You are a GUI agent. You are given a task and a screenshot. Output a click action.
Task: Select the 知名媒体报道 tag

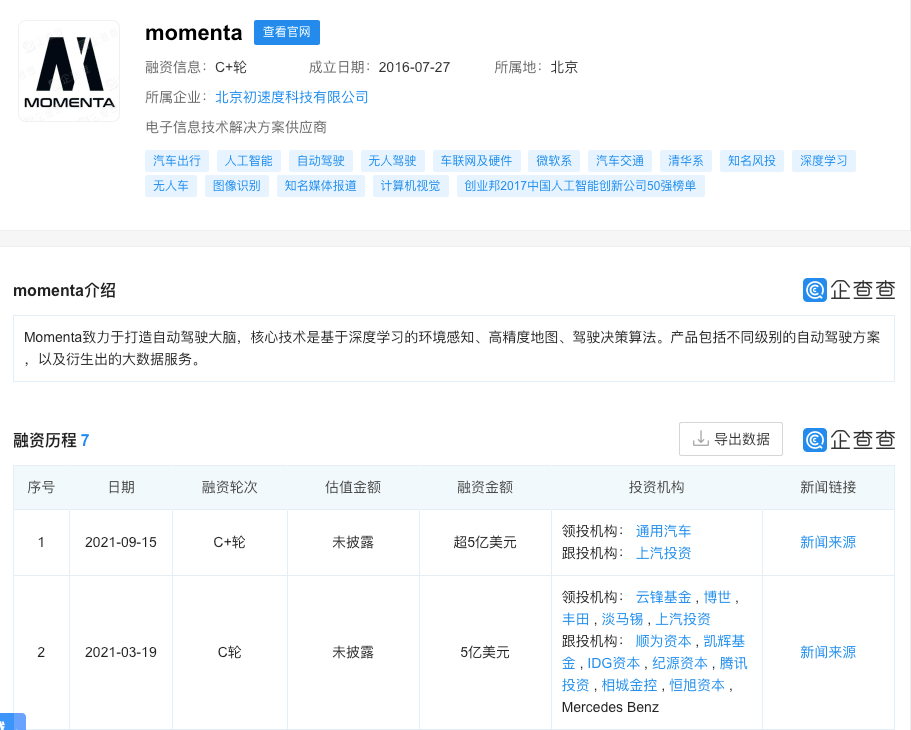321,186
